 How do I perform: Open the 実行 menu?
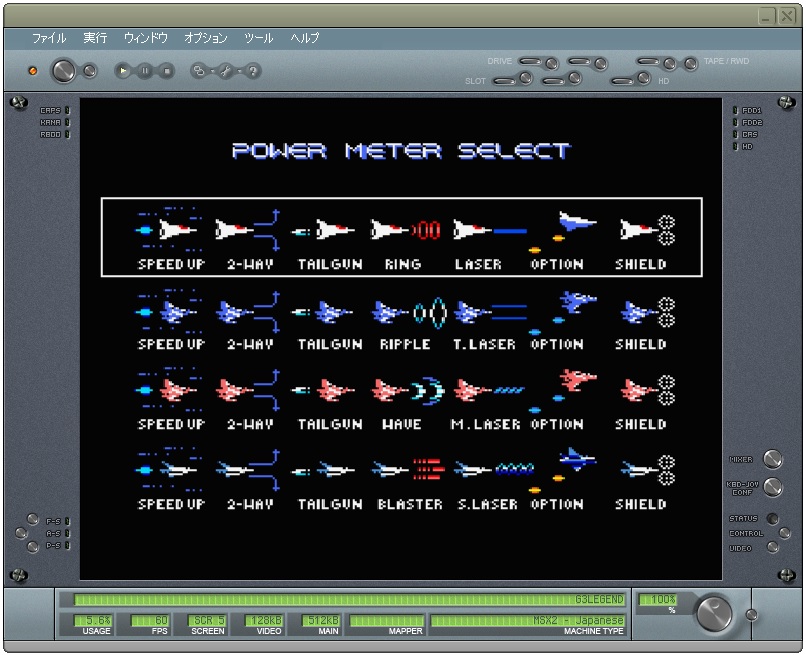coord(95,38)
